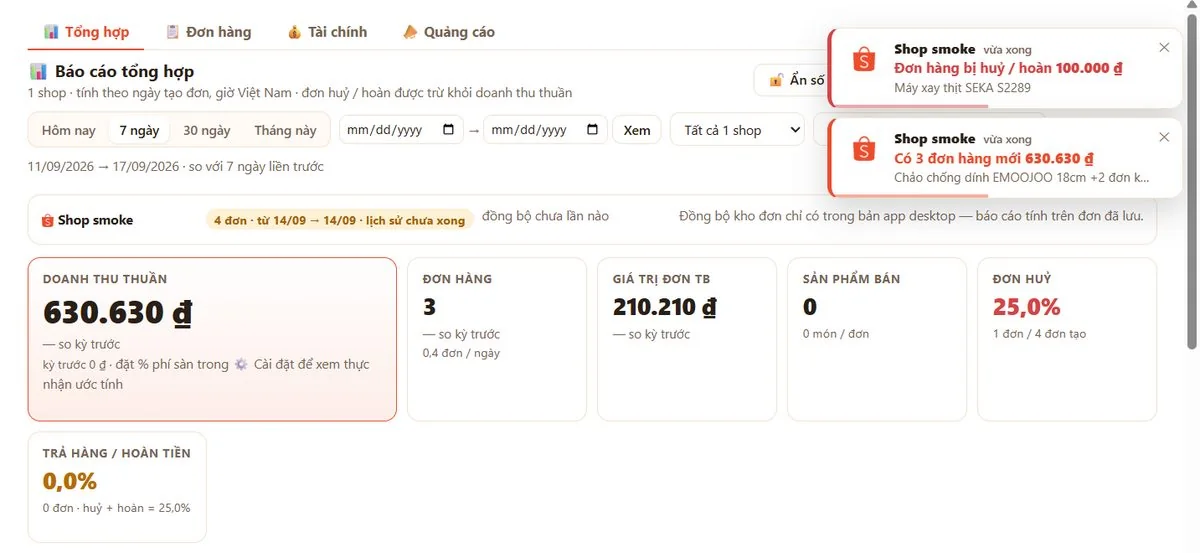Switch to the Đơn hàng tab
This screenshot has height=553, width=1200.
coord(208,32)
